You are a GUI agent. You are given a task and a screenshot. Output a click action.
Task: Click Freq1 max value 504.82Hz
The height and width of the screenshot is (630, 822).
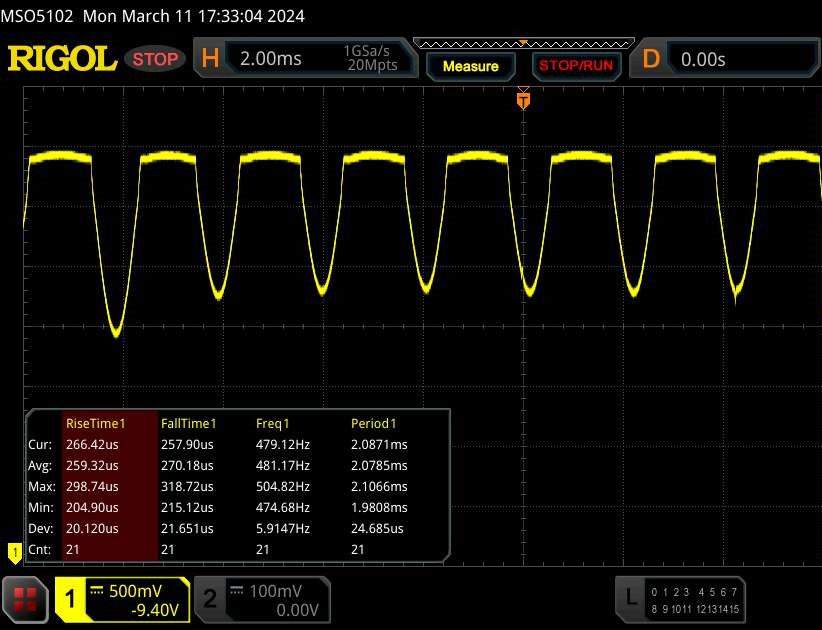(283, 486)
